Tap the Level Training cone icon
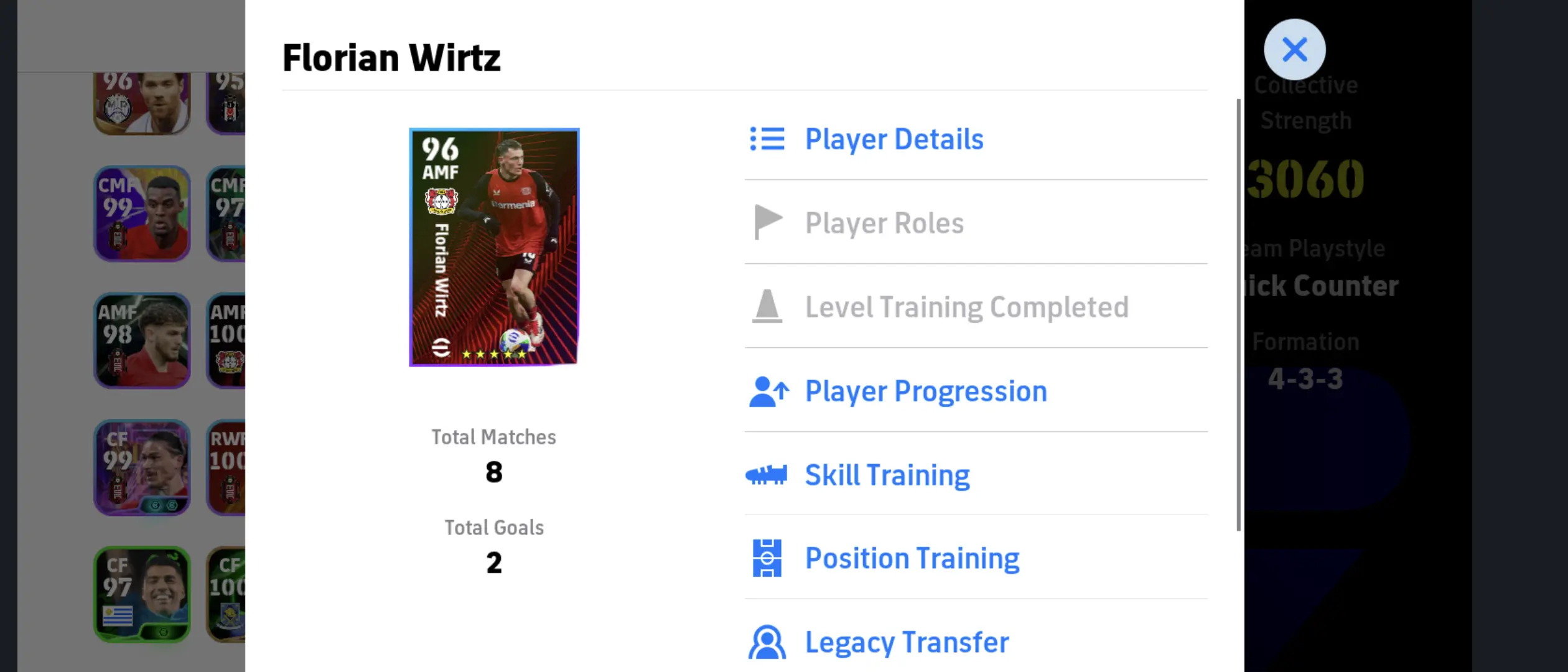 767,306
